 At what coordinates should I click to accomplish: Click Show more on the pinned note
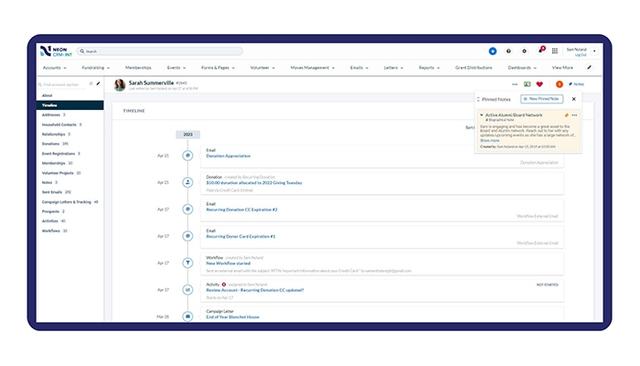(489, 140)
